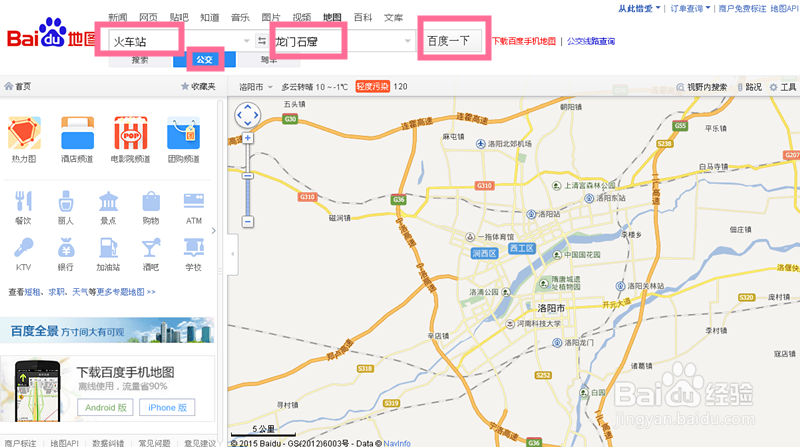800x447 pixels.
Task: Open the 电影院频道 cinema channel icon
Action: pyautogui.click(x=131, y=133)
